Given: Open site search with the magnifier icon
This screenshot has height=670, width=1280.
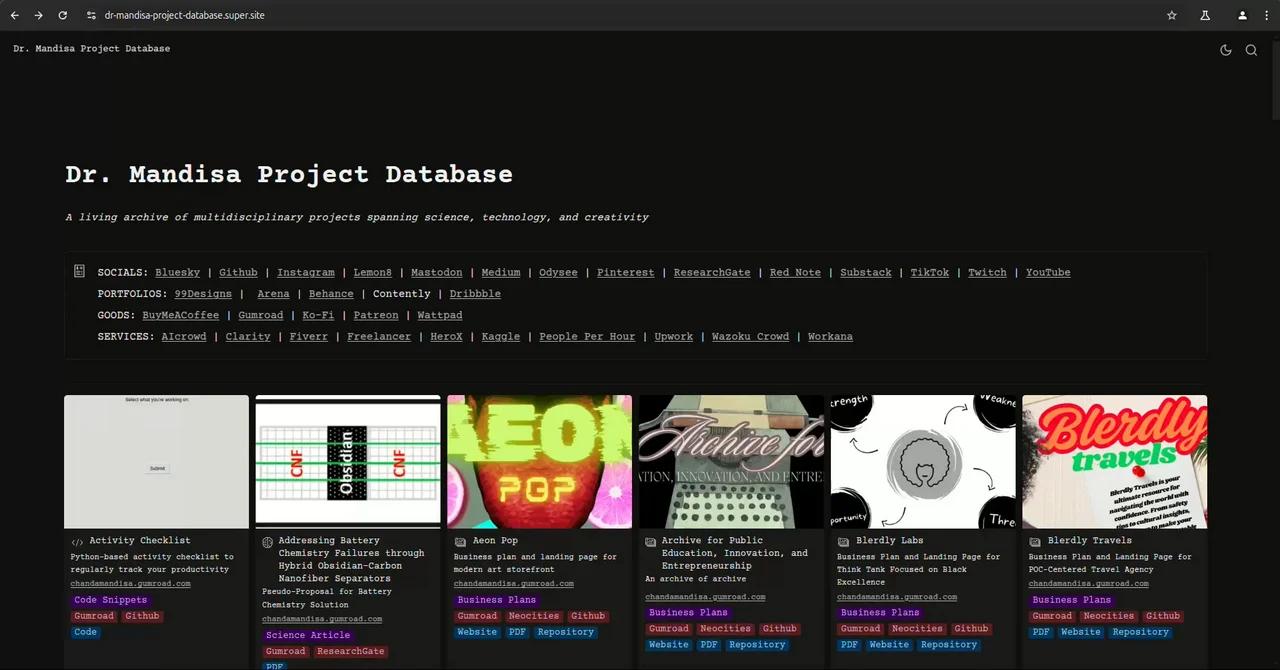Looking at the screenshot, I should point(1251,50).
